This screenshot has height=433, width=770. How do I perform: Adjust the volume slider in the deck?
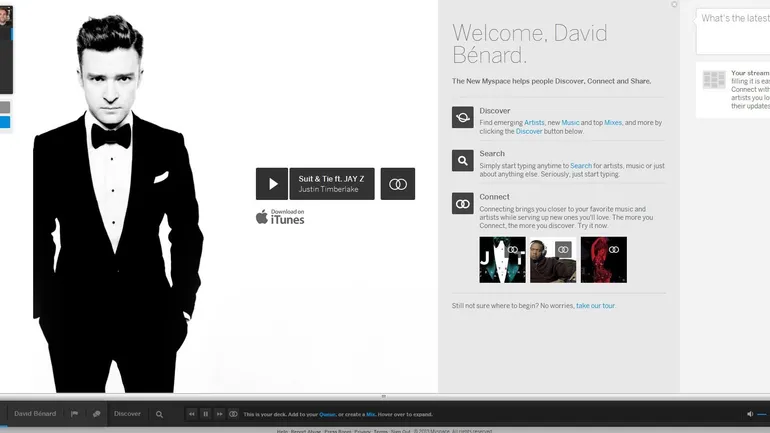coord(763,414)
